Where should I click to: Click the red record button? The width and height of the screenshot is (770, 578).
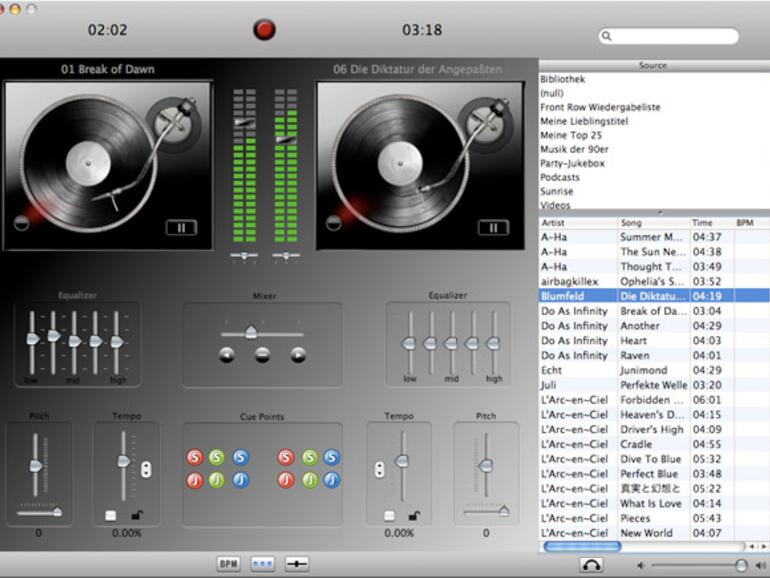(x=264, y=30)
